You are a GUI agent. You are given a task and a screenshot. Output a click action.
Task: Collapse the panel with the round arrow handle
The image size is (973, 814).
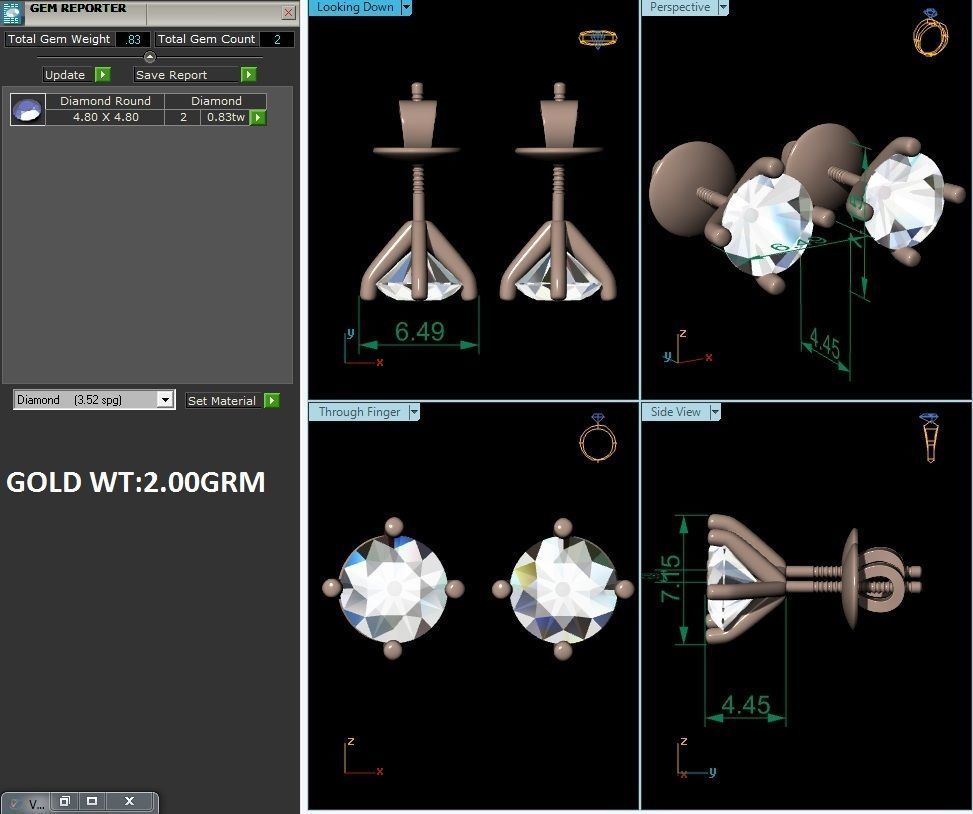coord(150,57)
